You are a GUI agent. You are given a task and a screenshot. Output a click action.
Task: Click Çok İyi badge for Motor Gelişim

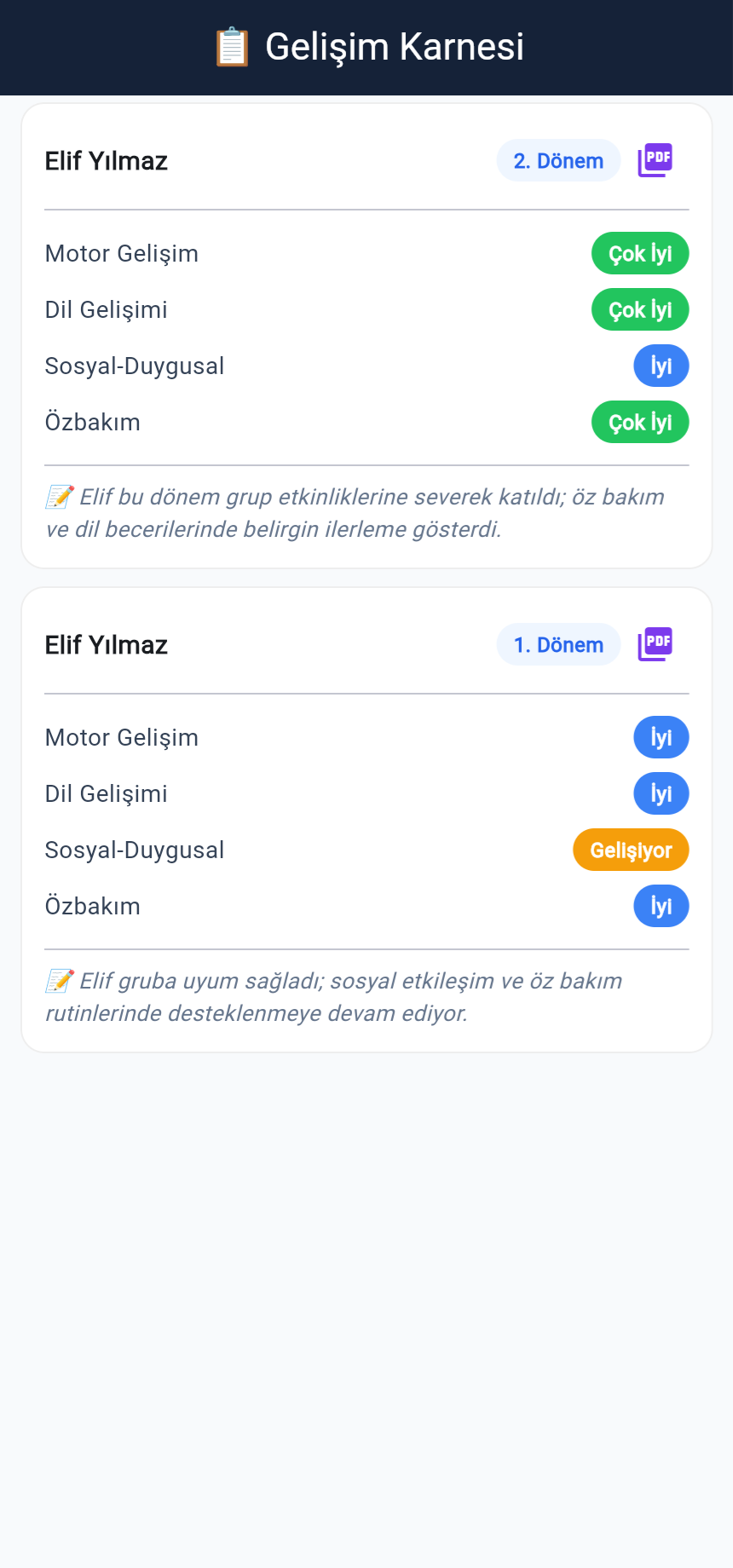coord(640,253)
